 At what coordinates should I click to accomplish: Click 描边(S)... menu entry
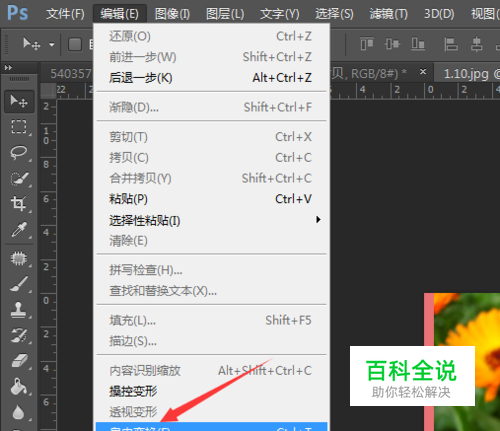point(211,341)
